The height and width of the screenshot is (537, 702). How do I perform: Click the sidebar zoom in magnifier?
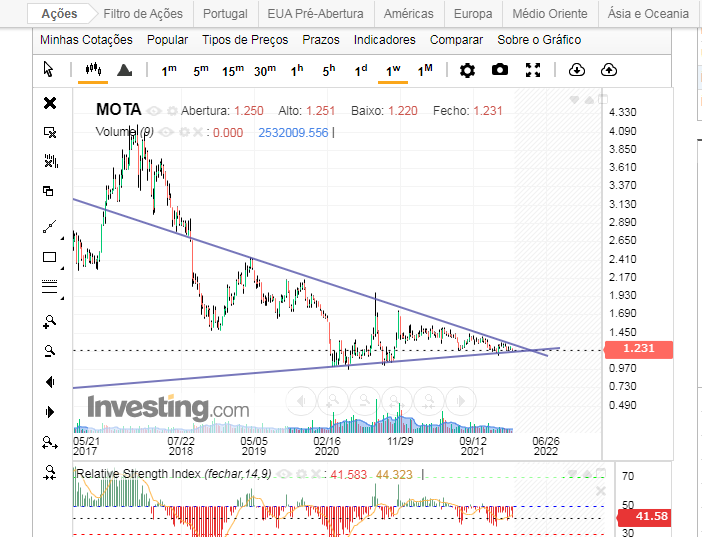pos(49,322)
